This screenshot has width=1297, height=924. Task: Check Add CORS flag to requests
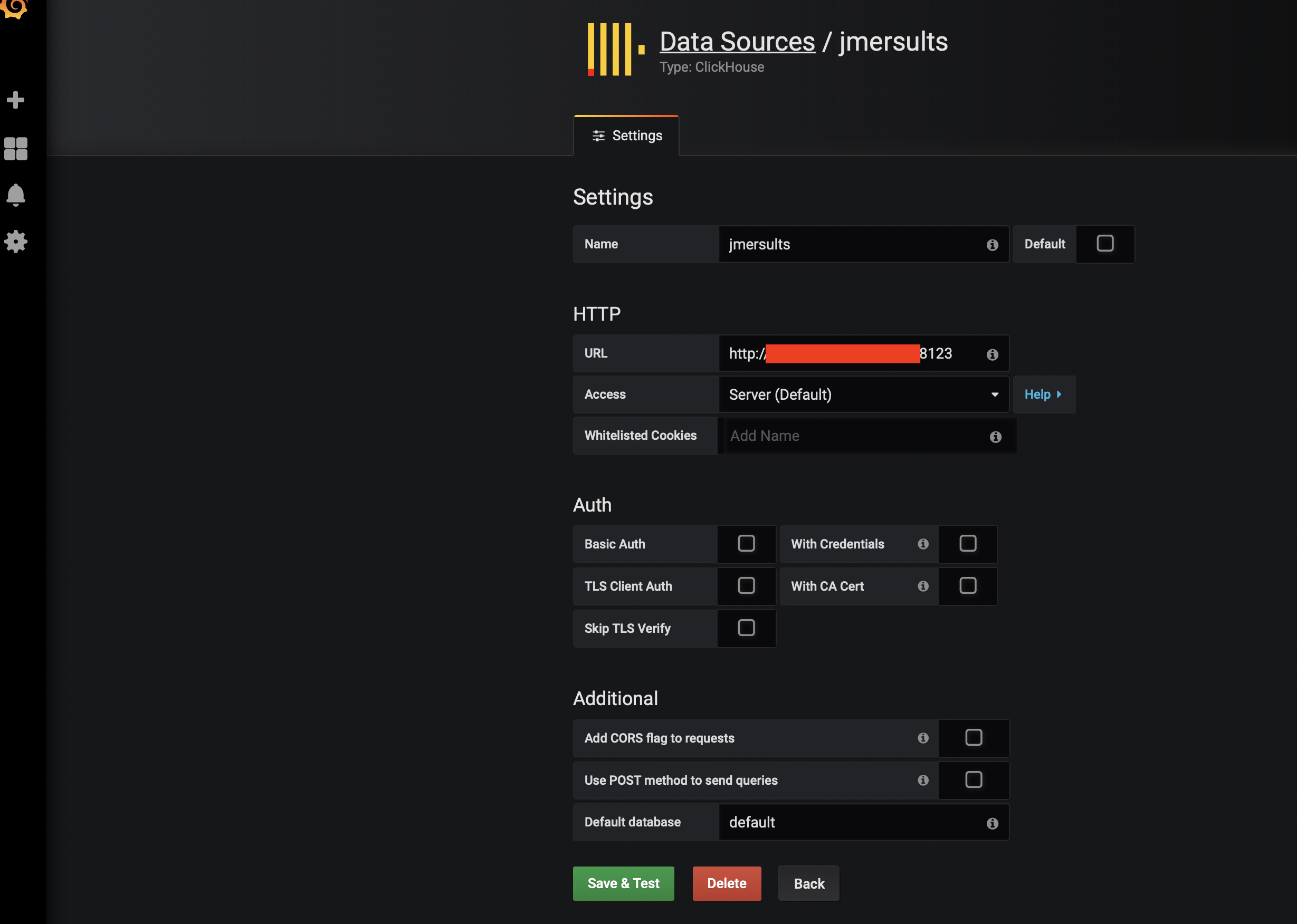973,737
